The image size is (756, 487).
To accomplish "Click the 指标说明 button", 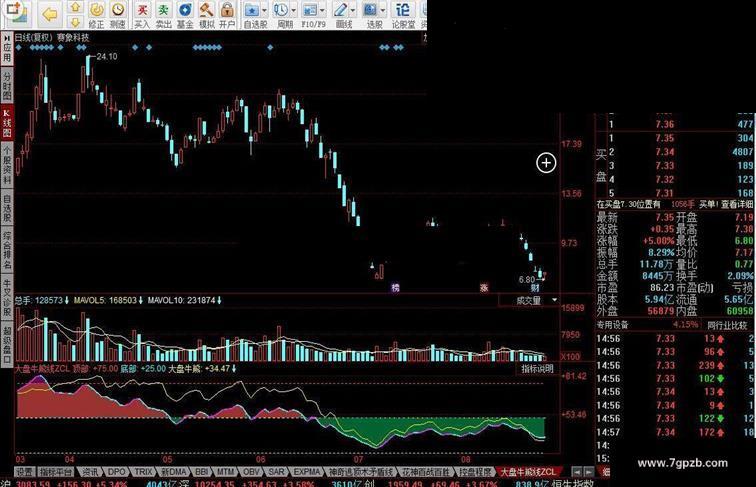I will tap(537, 369).
